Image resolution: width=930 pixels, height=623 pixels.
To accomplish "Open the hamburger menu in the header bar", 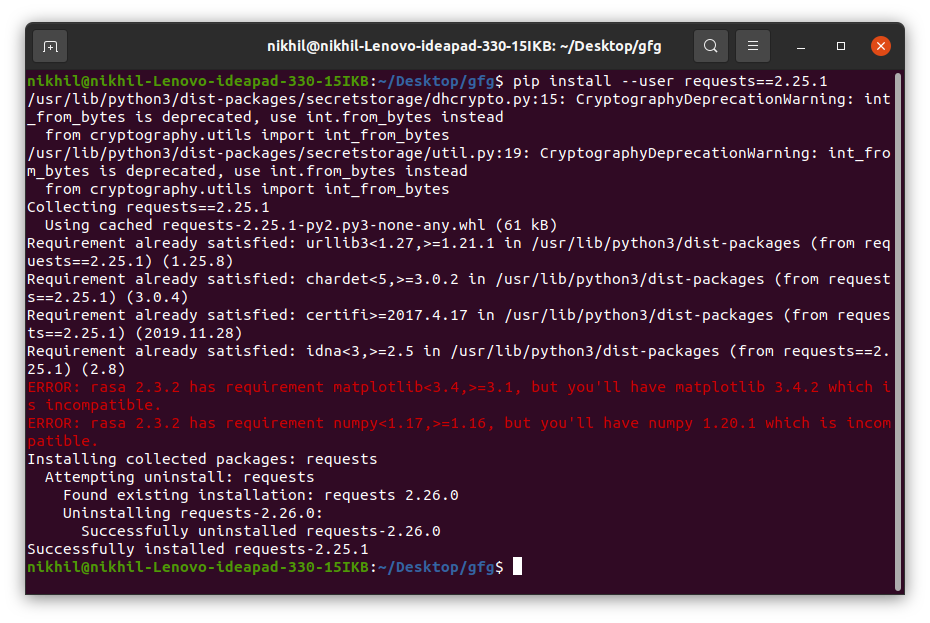I will tap(752, 46).
